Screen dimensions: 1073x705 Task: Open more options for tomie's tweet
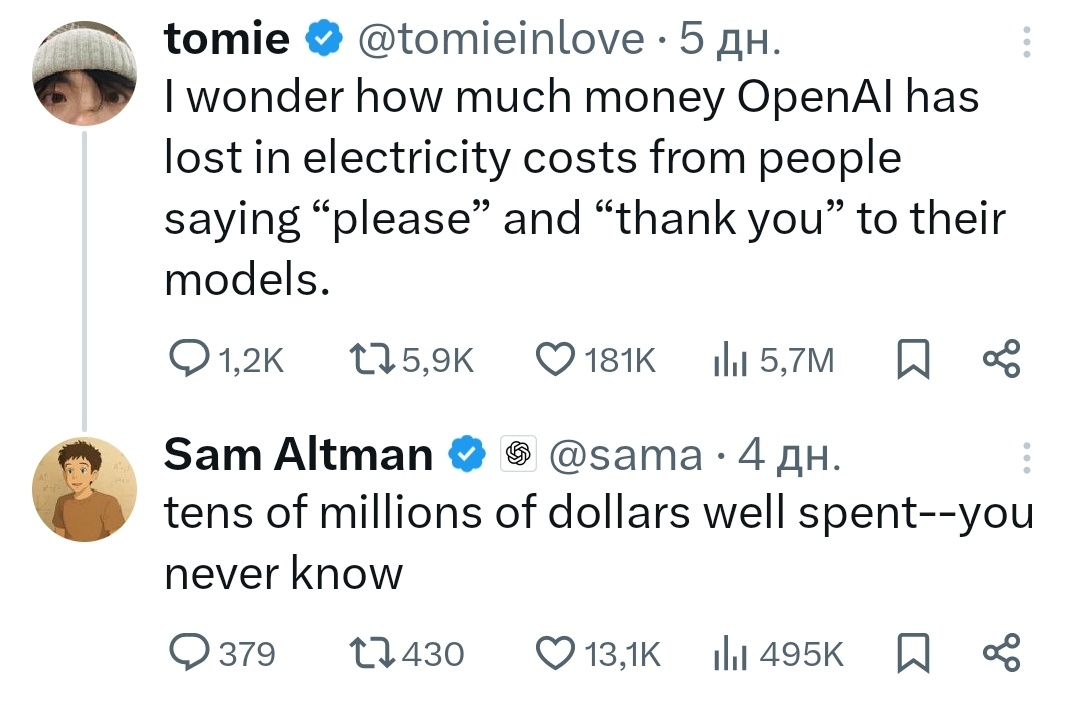pyautogui.click(x=1023, y=41)
